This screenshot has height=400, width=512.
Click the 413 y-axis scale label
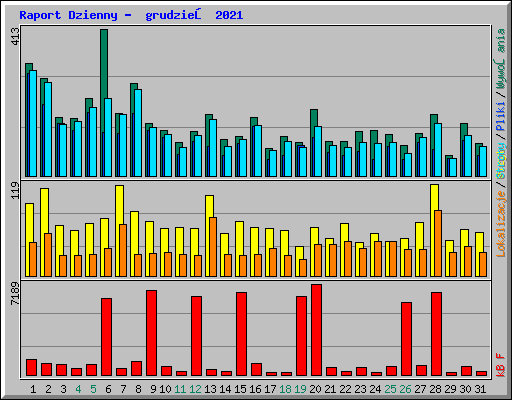click(x=15, y=37)
